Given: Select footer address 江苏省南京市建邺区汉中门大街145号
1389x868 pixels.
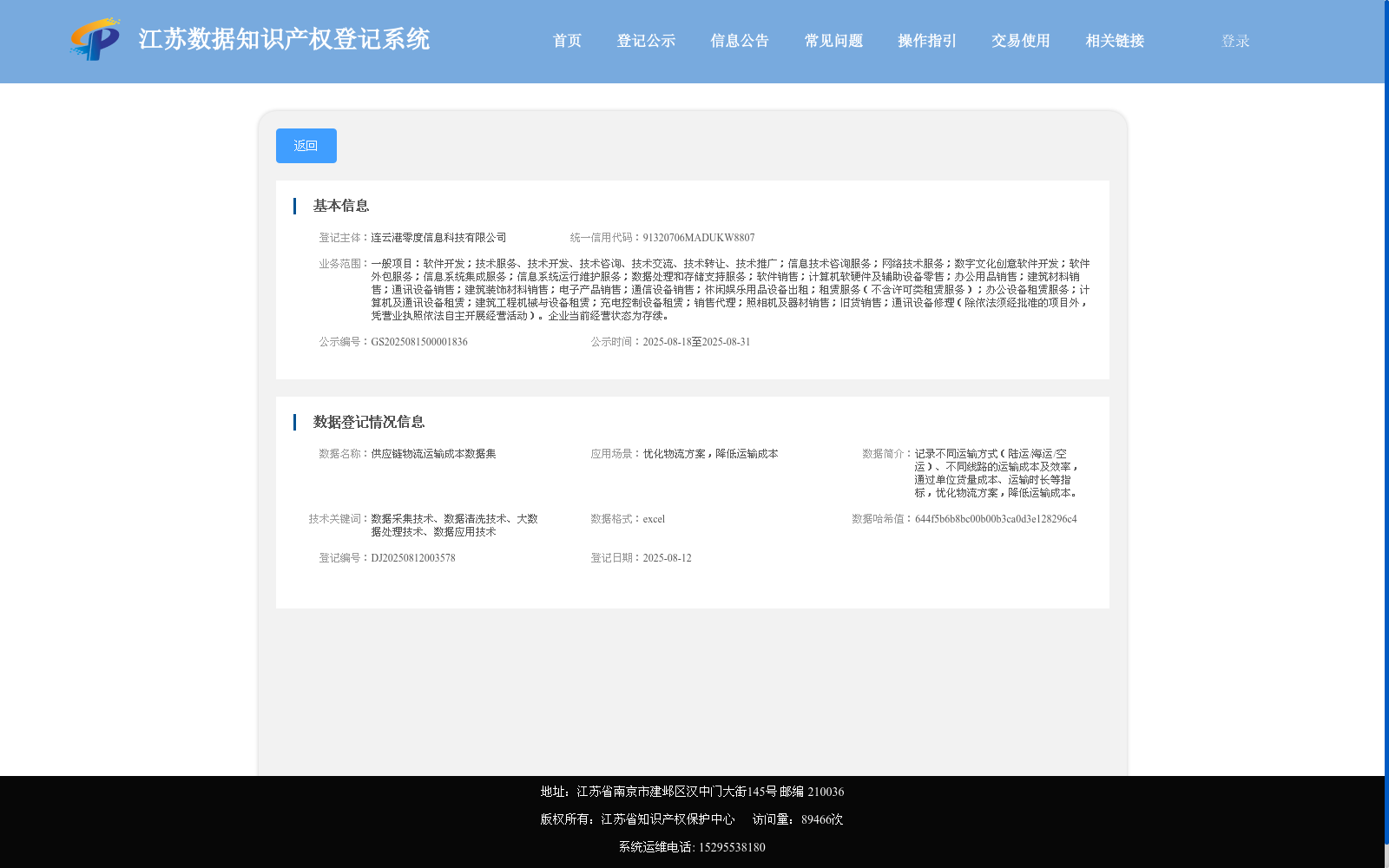Looking at the screenshot, I should (x=677, y=792).
